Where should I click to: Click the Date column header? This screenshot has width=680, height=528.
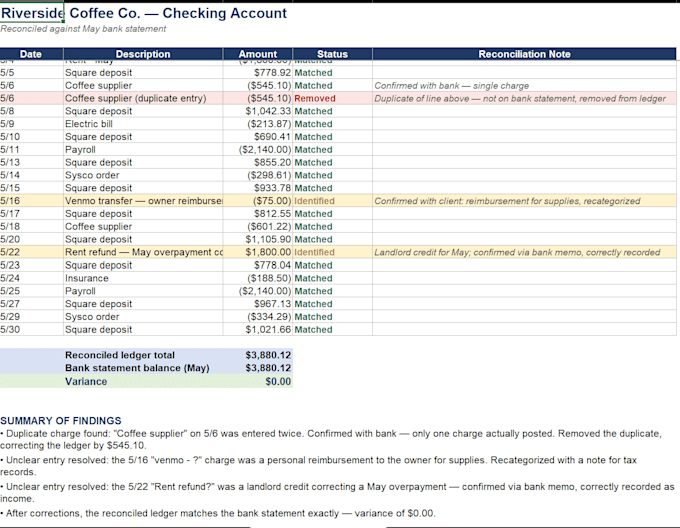pyautogui.click(x=31, y=54)
